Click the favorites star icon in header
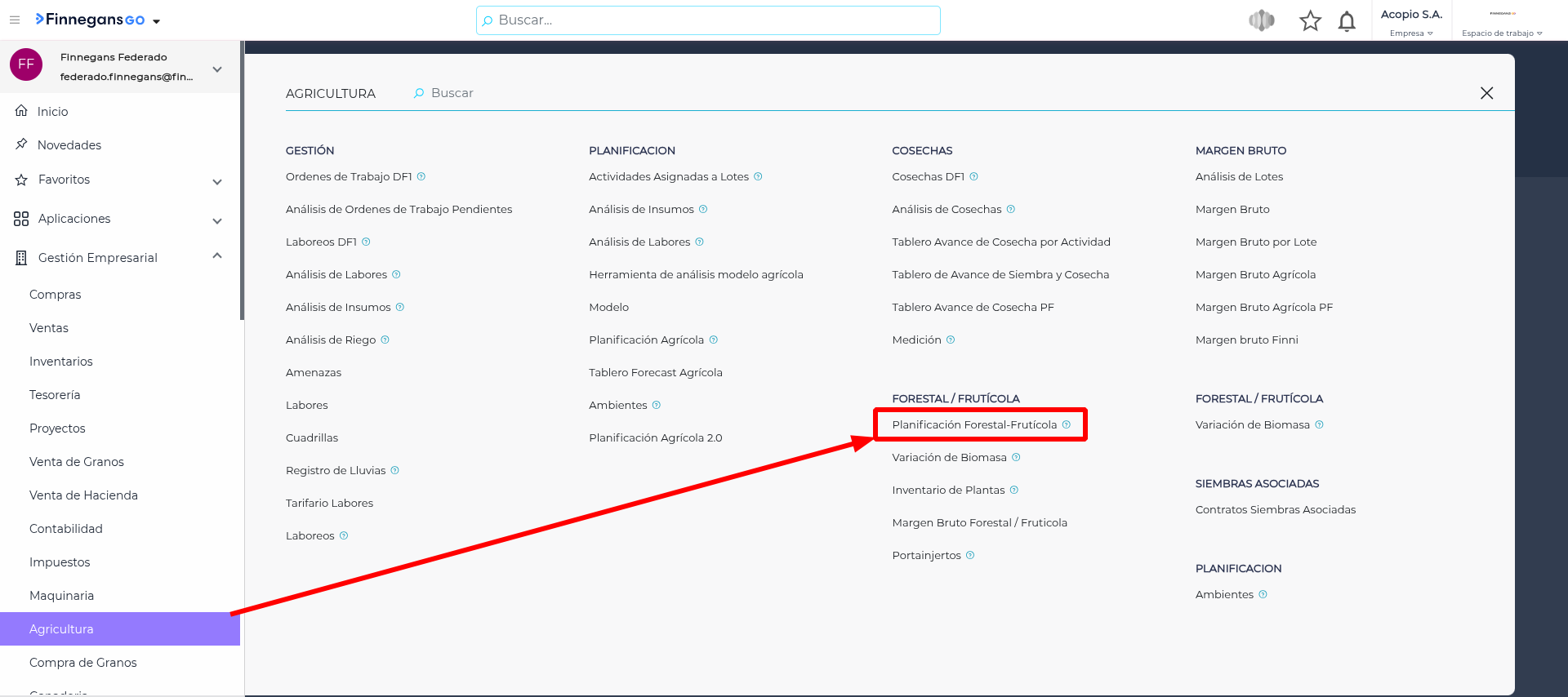This screenshot has height=697, width=1568. pyautogui.click(x=1310, y=21)
